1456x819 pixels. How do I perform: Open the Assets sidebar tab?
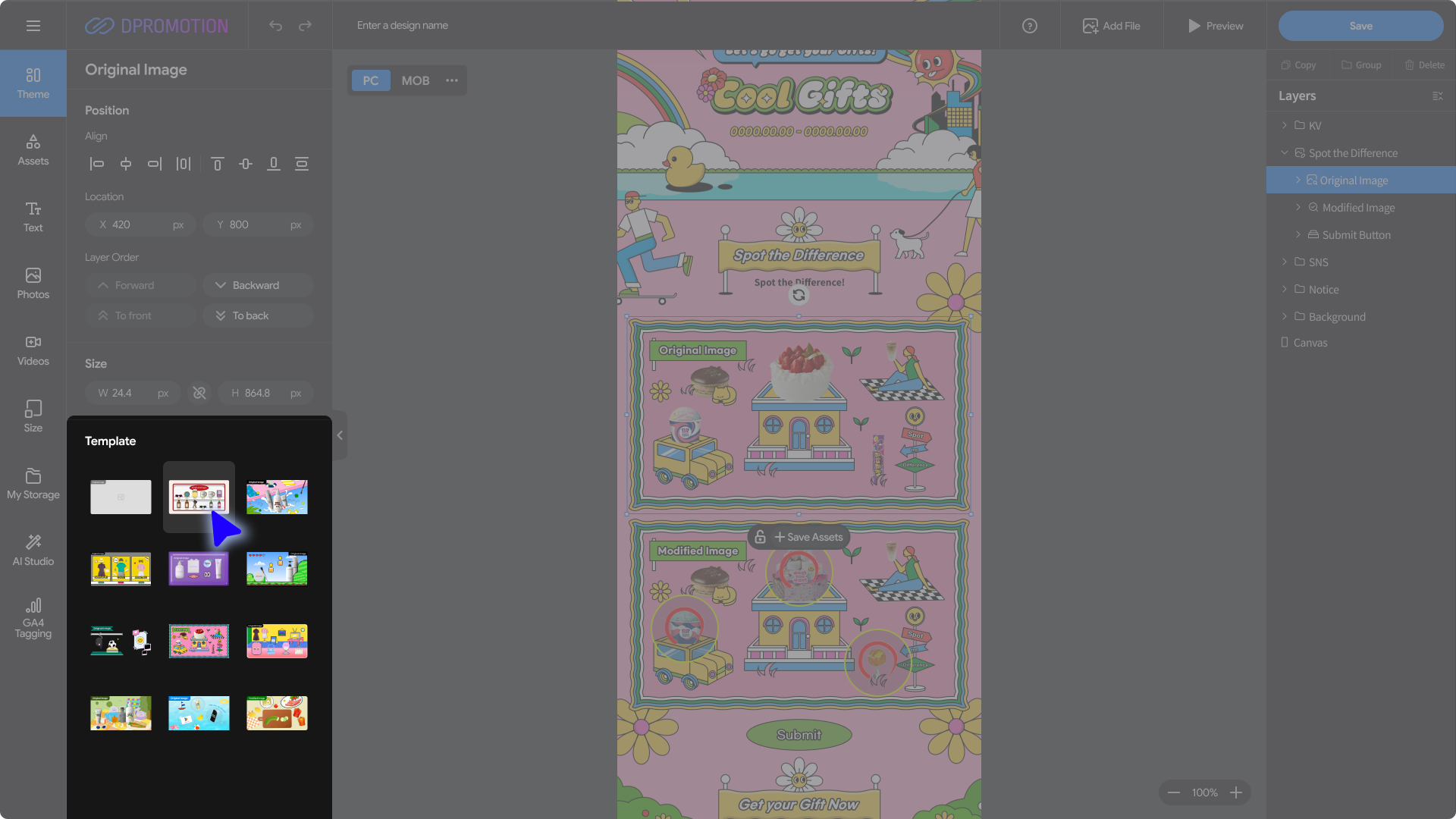point(33,149)
